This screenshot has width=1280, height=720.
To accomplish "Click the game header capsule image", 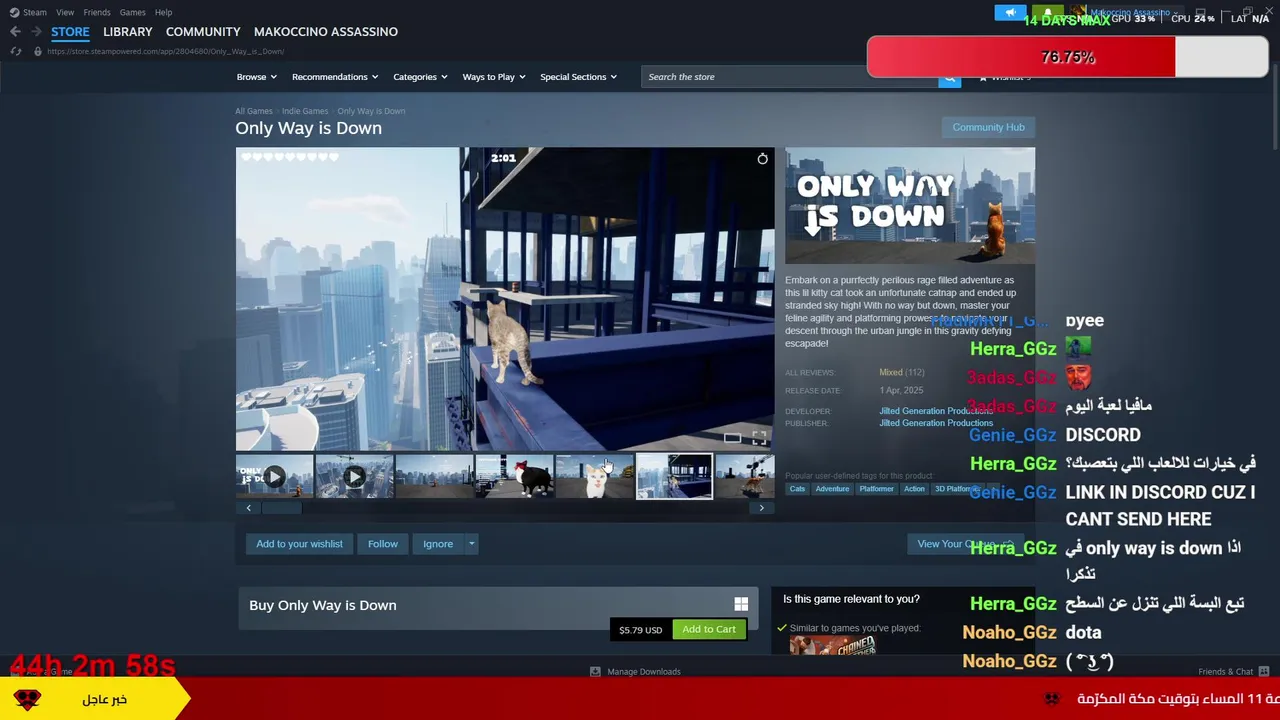I will pyautogui.click(x=910, y=206).
